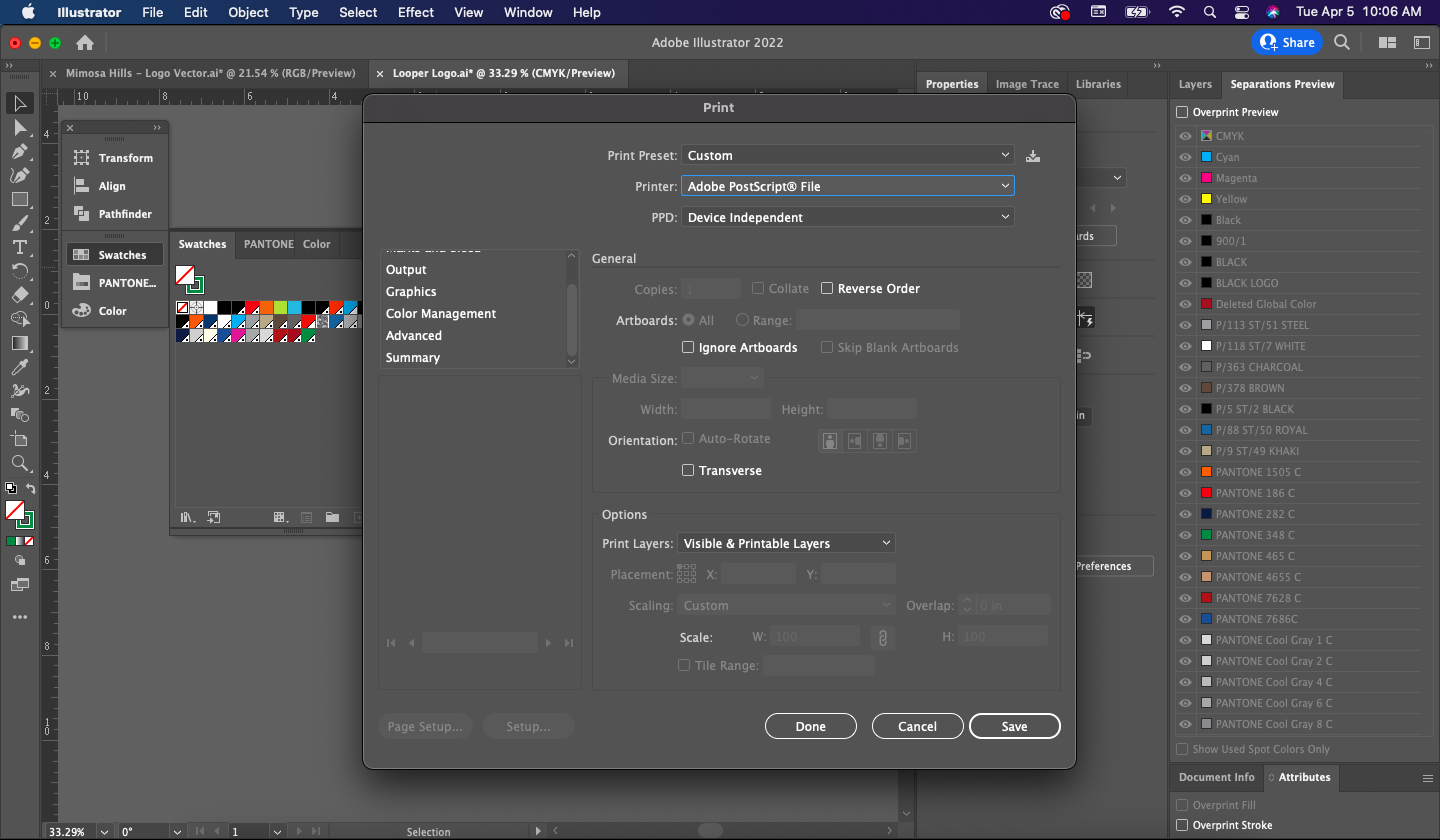Check Overprint Stroke in Attributes panel

click(x=1183, y=825)
